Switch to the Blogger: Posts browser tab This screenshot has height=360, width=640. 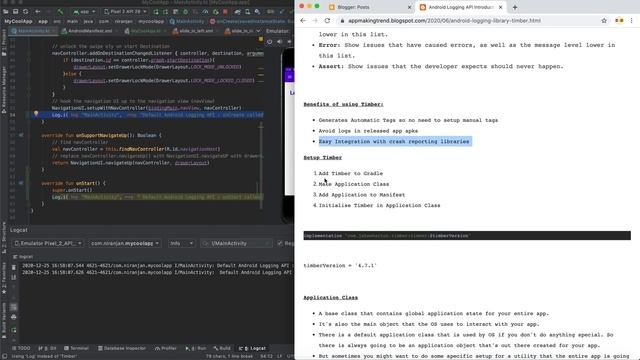coord(353,7)
